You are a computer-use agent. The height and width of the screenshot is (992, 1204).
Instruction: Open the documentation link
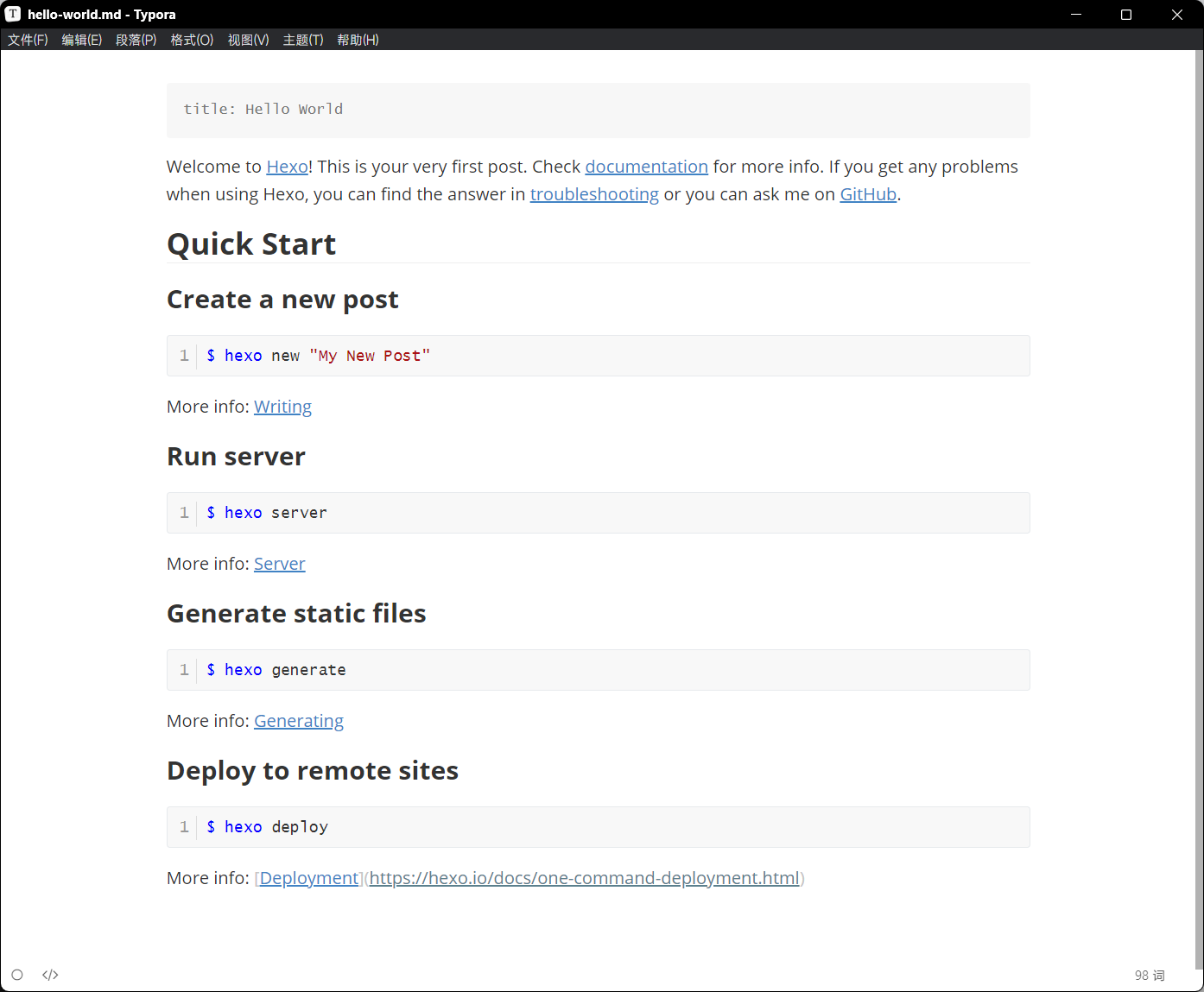(647, 167)
